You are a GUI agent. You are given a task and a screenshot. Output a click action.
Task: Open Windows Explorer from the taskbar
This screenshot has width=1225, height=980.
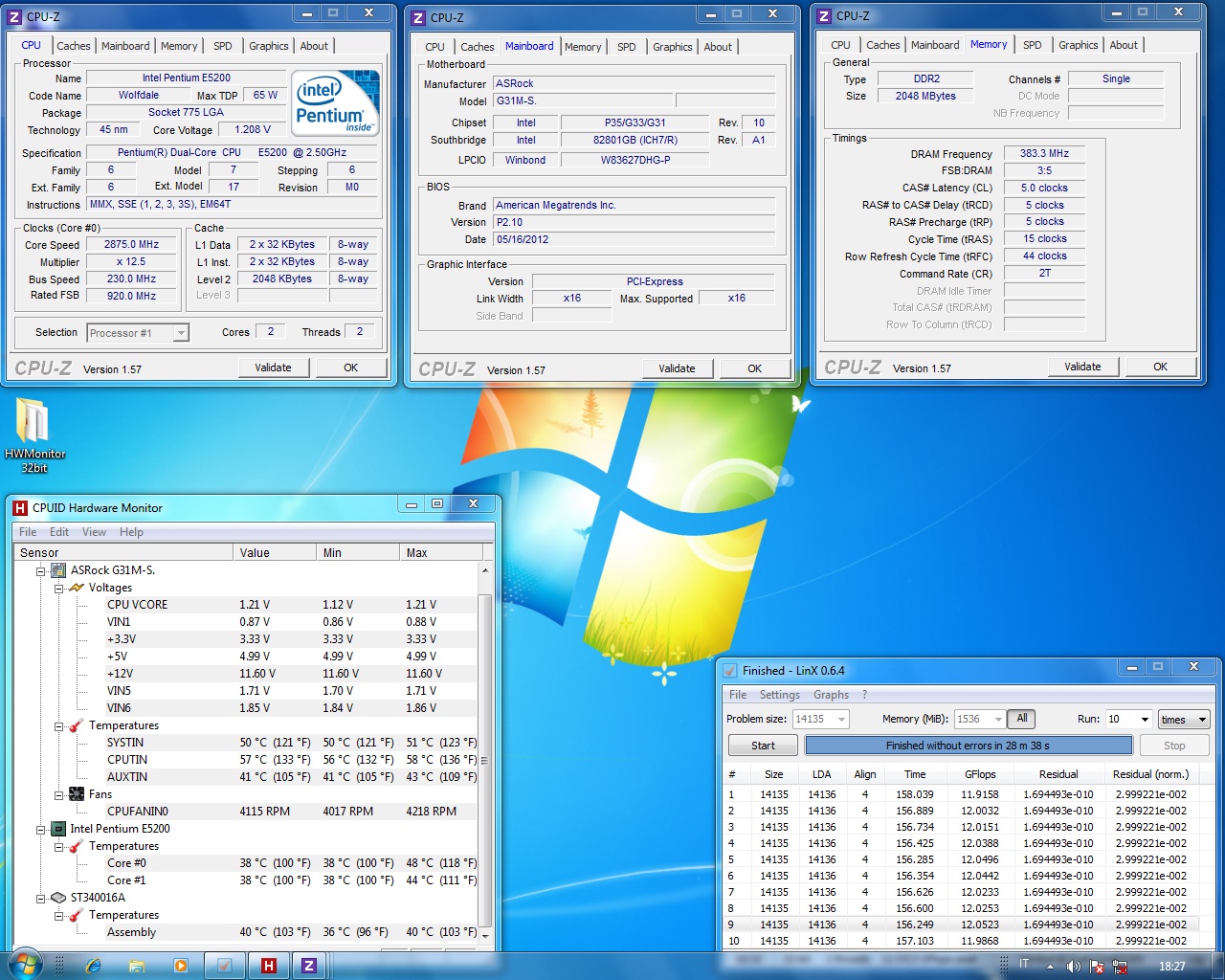coord(137,966)
